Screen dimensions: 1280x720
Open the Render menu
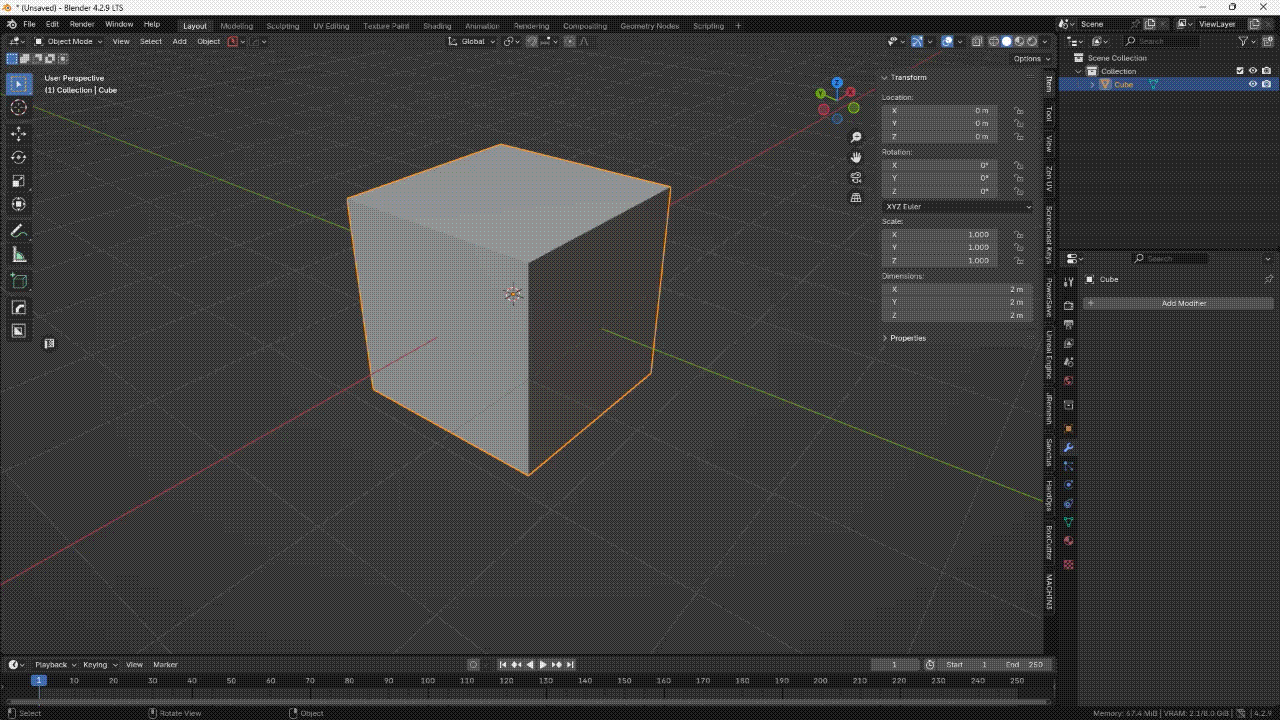[x=82, y=24]
